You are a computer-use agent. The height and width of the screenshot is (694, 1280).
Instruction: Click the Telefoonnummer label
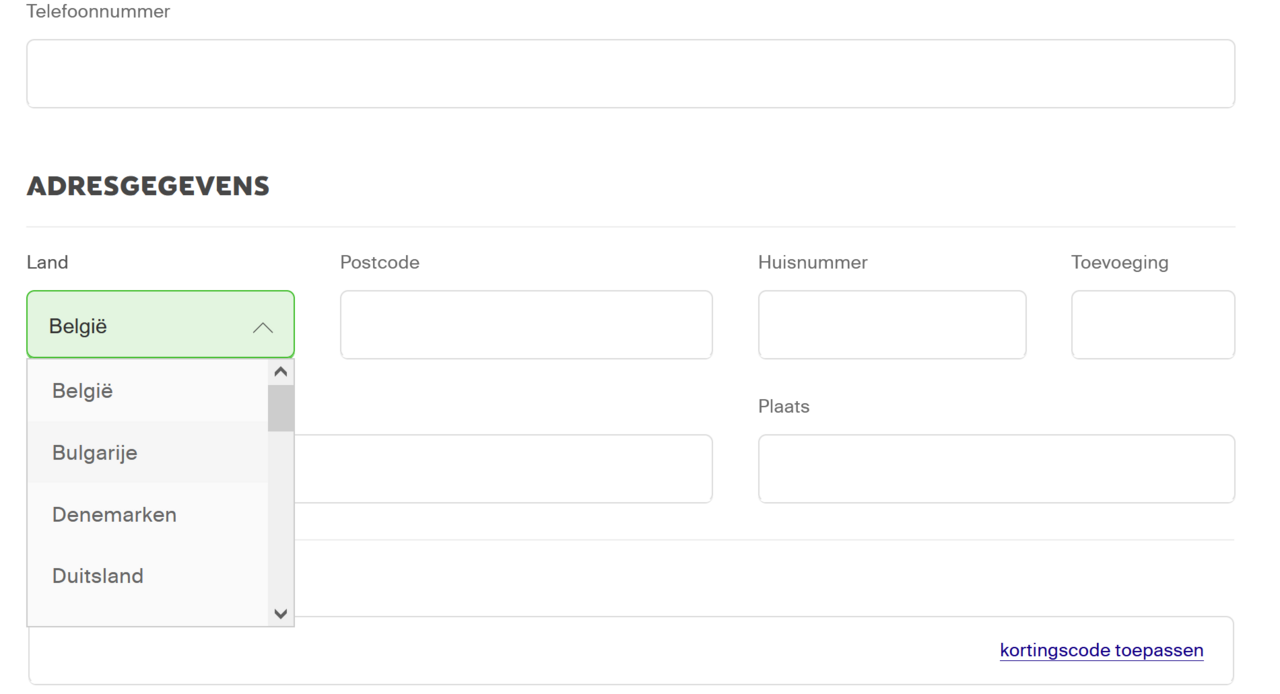(x=98, y=12)
